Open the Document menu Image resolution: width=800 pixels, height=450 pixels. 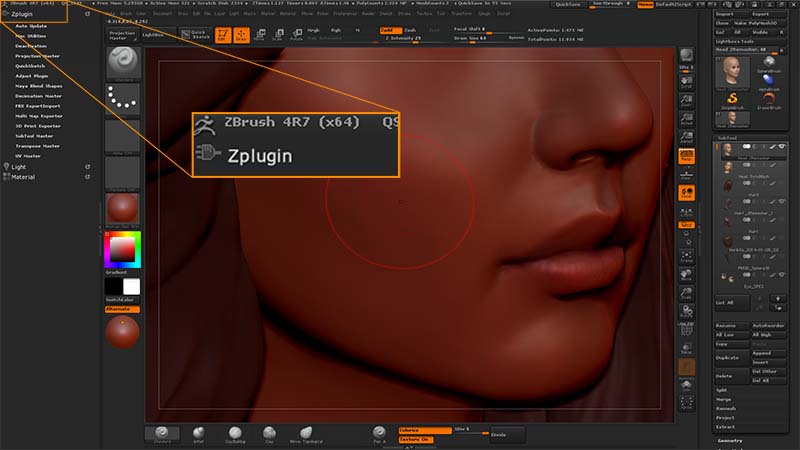point(163,14)
